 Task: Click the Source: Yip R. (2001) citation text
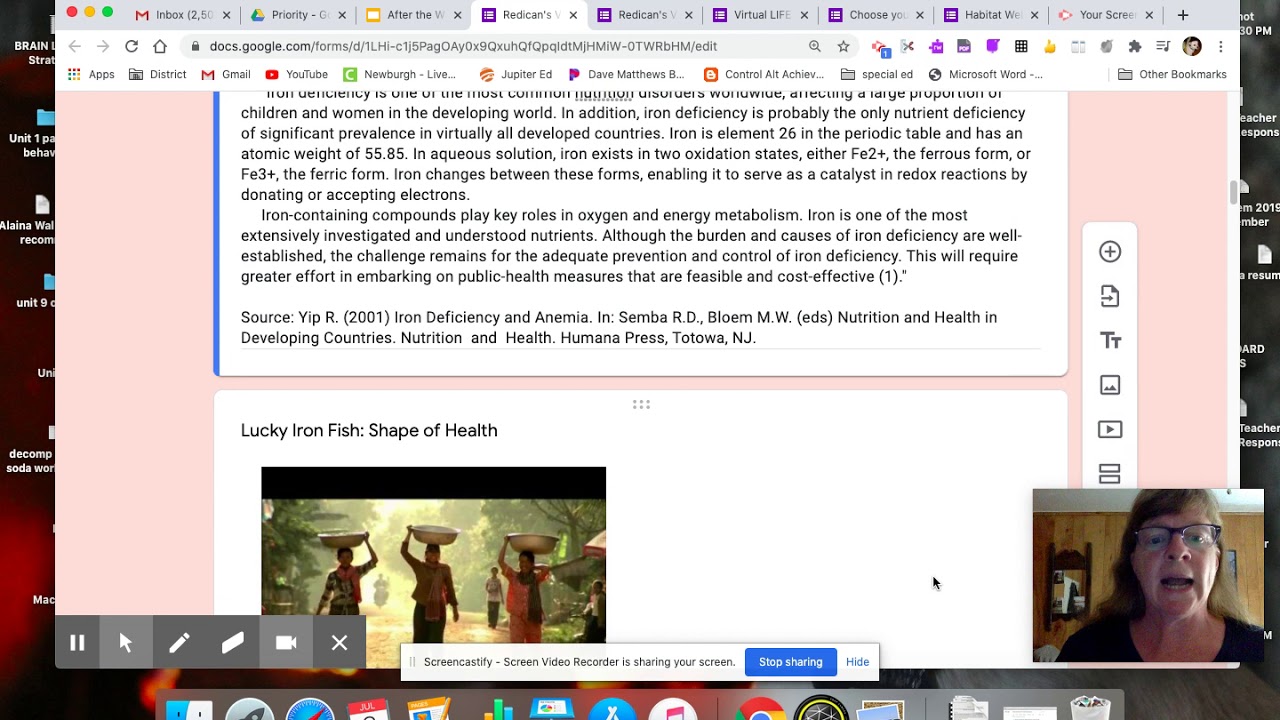[619, 327]
